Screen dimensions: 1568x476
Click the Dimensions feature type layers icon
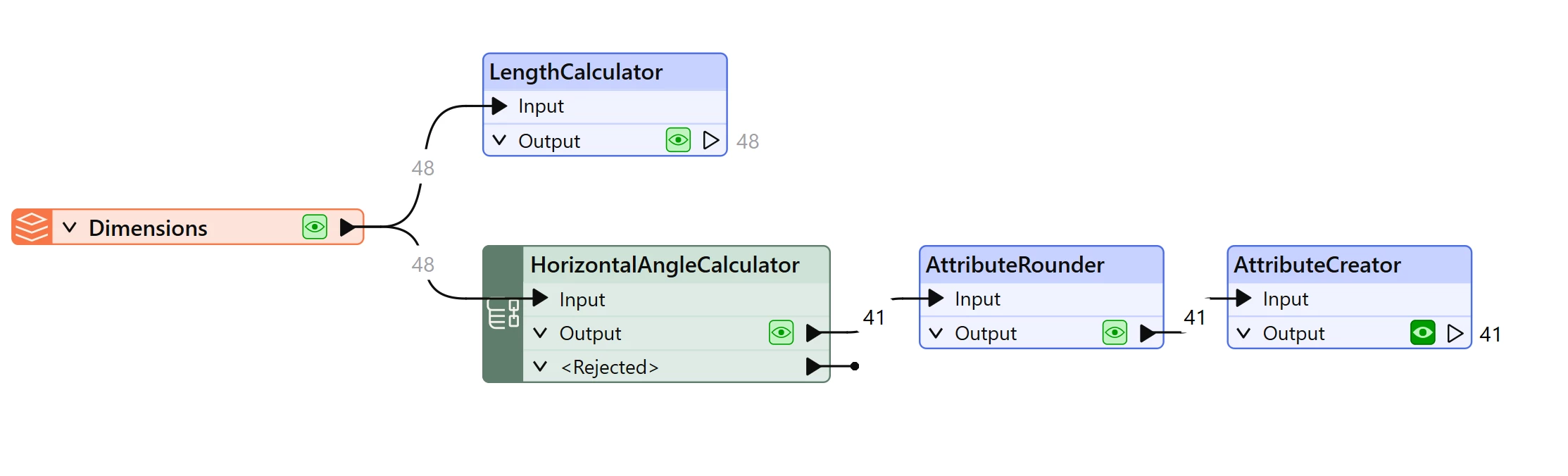32,227
